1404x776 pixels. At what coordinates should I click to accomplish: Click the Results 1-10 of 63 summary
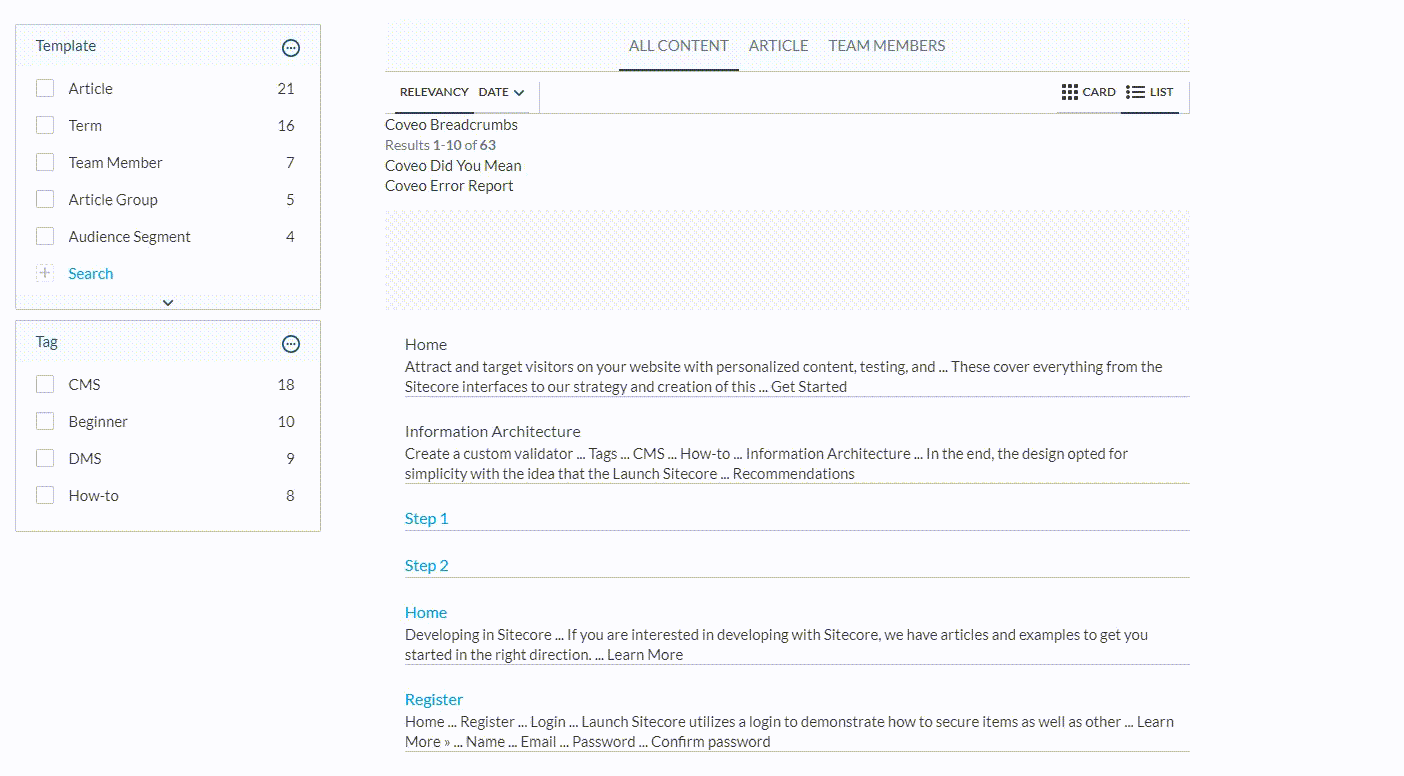click(x=440, y=145)
